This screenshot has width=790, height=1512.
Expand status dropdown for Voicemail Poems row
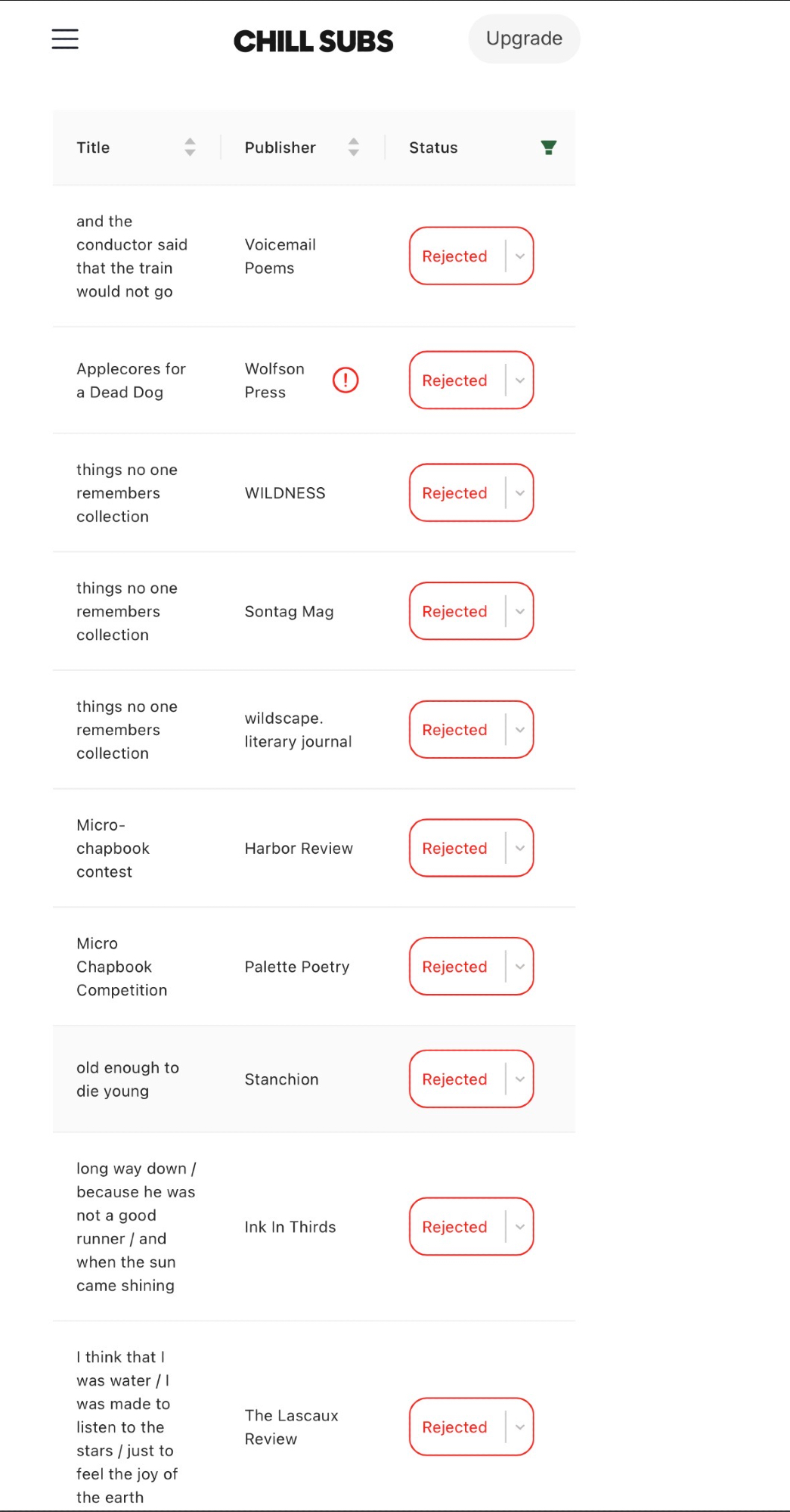[x=520, y=256]
